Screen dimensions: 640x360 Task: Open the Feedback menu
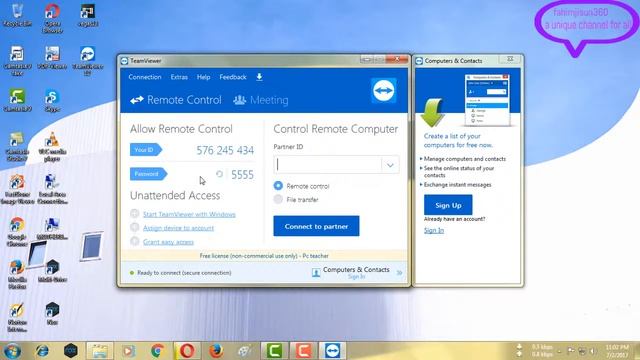[x=233, y=77]
